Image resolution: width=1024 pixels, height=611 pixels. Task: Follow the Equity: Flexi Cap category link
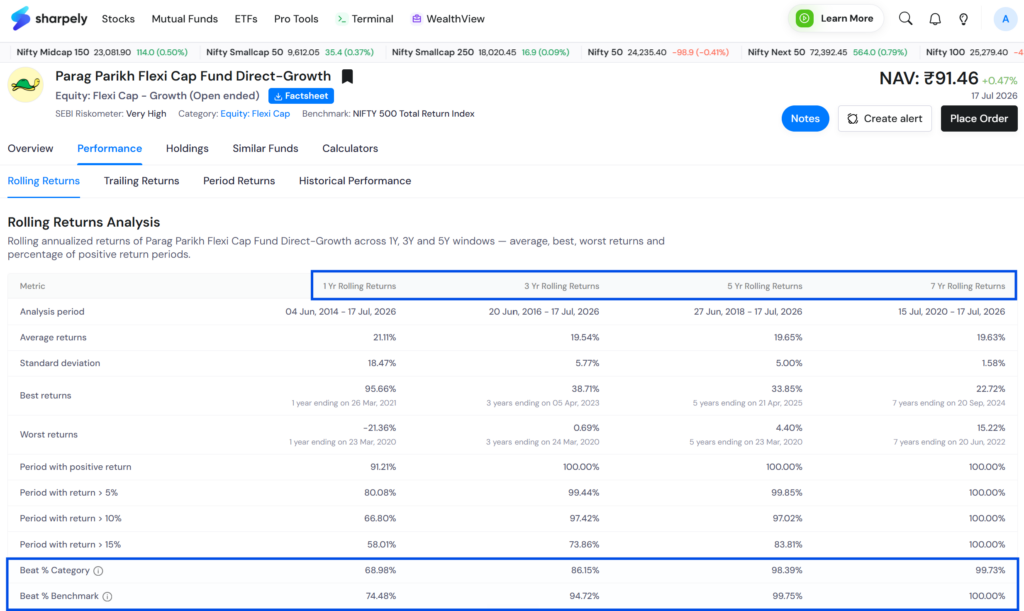pyautogui.click(x=255, y=114)
